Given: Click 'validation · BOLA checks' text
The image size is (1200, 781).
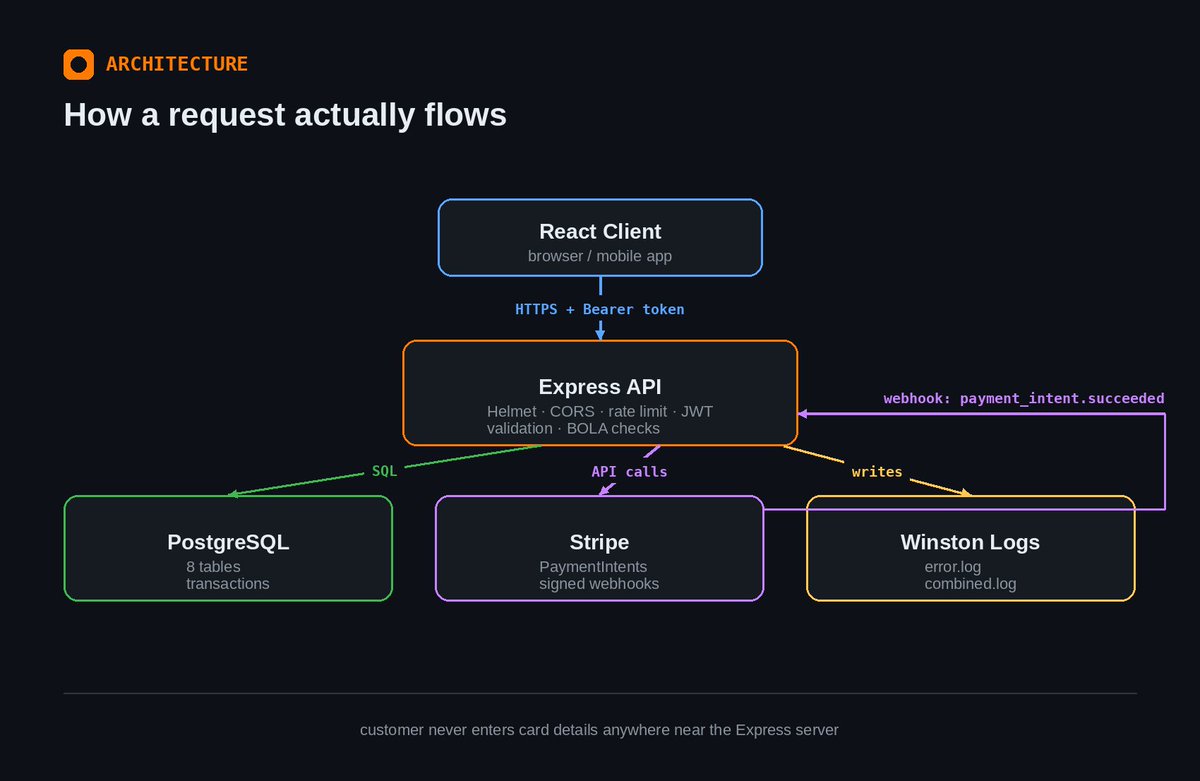Looking at the screenshot, I should click(x=573, y=428).
